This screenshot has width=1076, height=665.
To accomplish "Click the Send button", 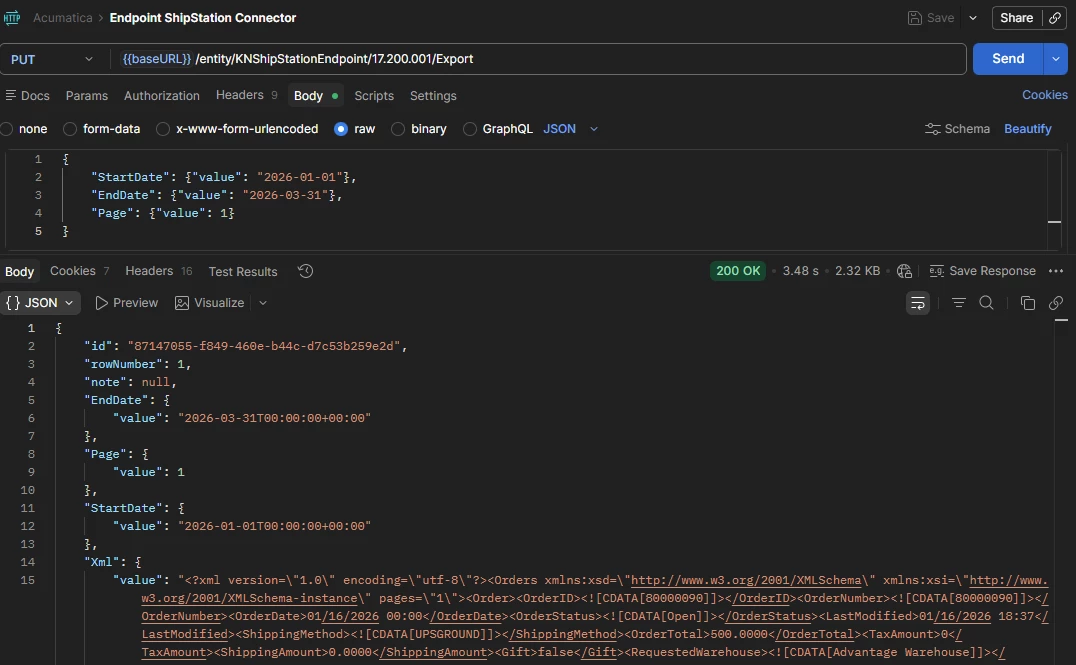I will [x=1008, y=59].
